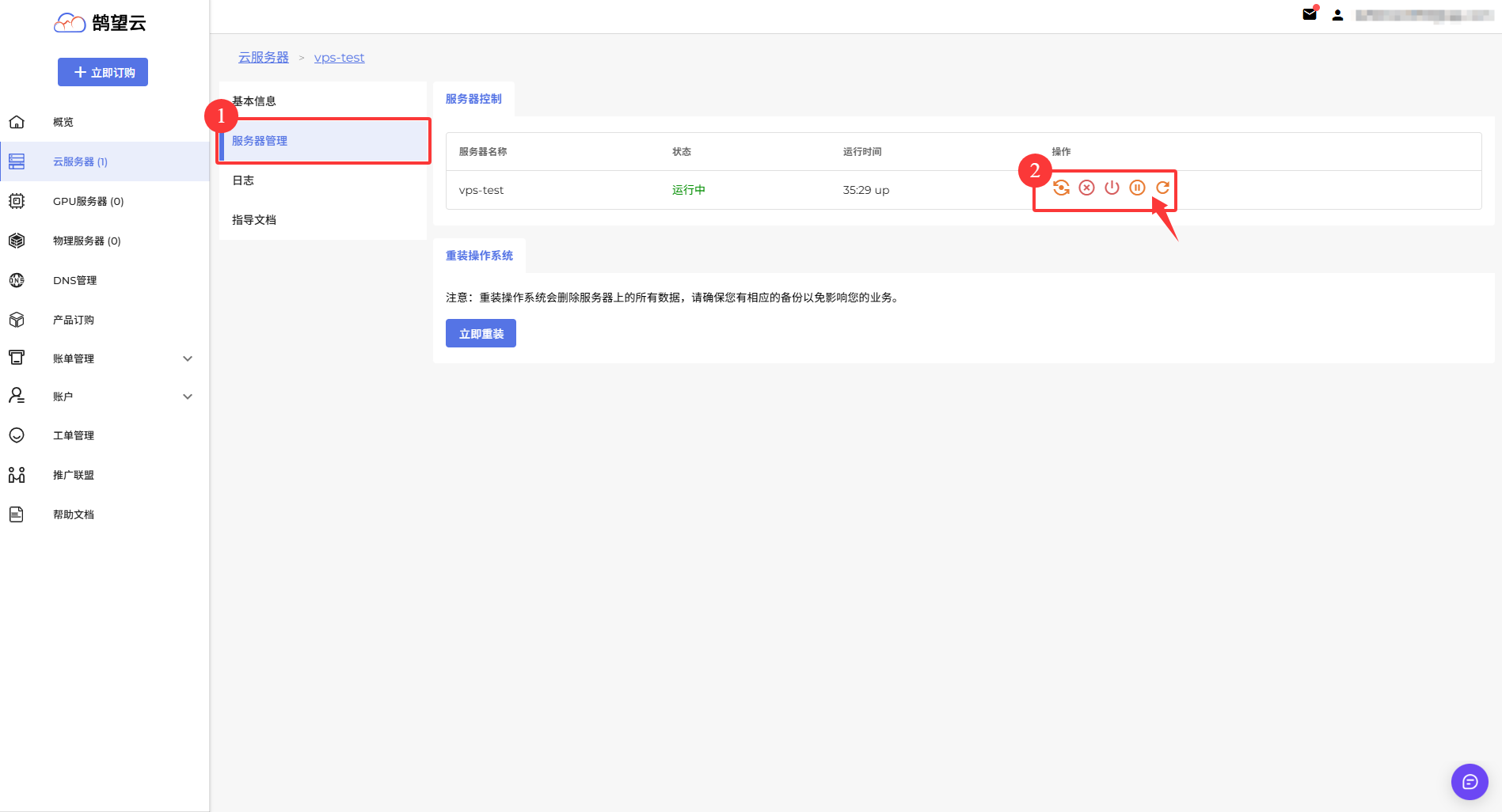
Task: Click the 立即订购 button
Action: (x=103, y=72)
